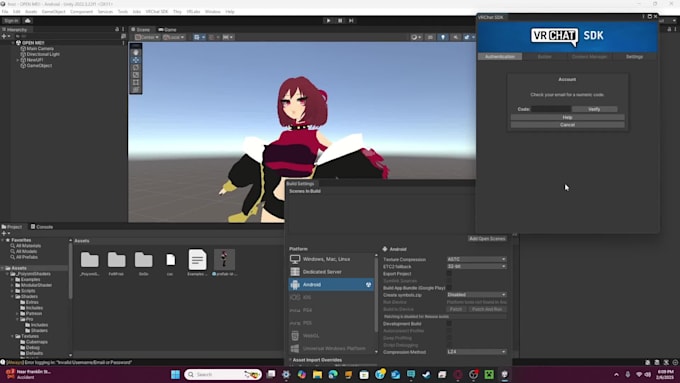The image size is (680, 383).
Task: Switch to the Game tab
Action: (167, 29)
